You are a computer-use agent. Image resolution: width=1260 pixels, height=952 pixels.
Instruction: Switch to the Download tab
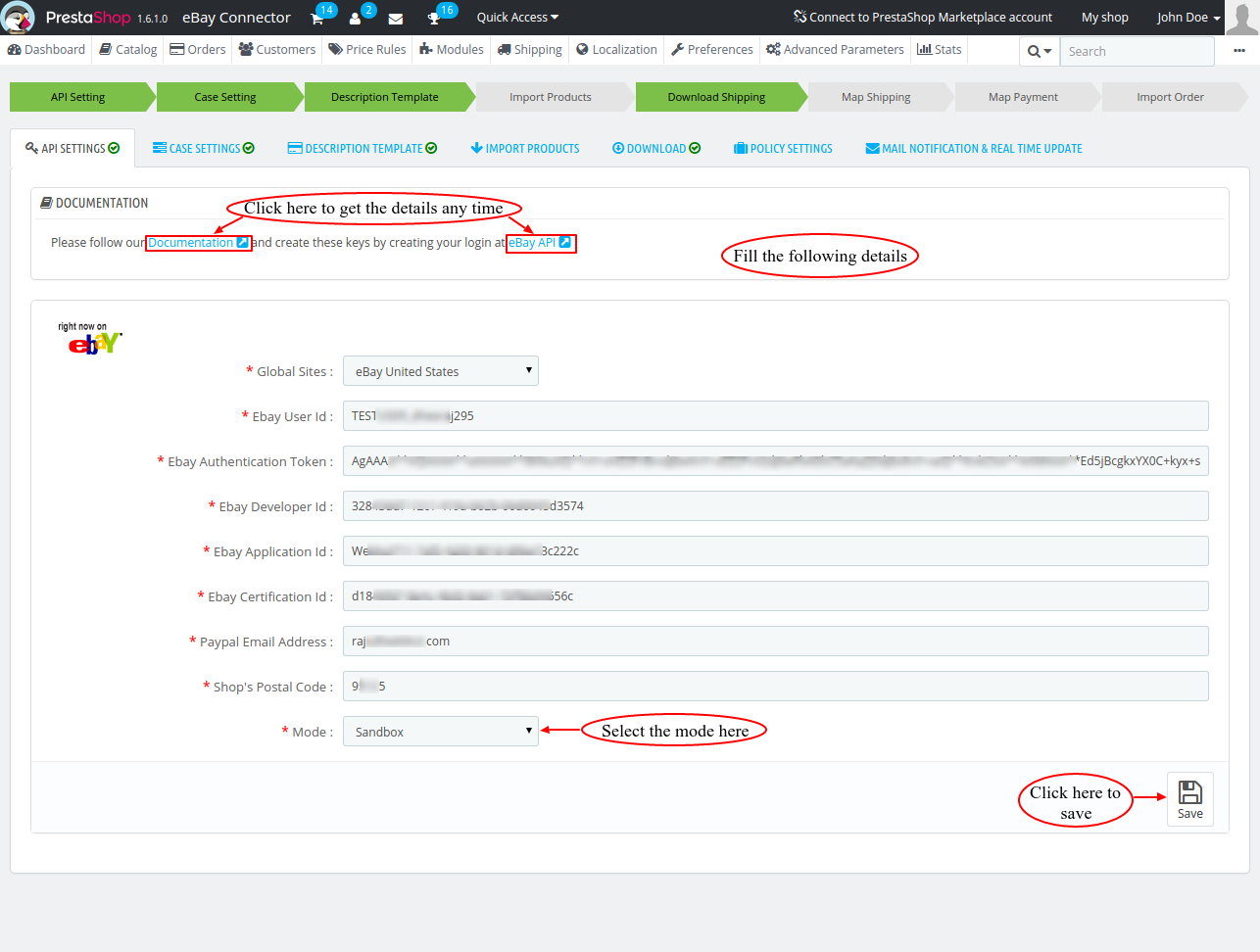(656, 149)
